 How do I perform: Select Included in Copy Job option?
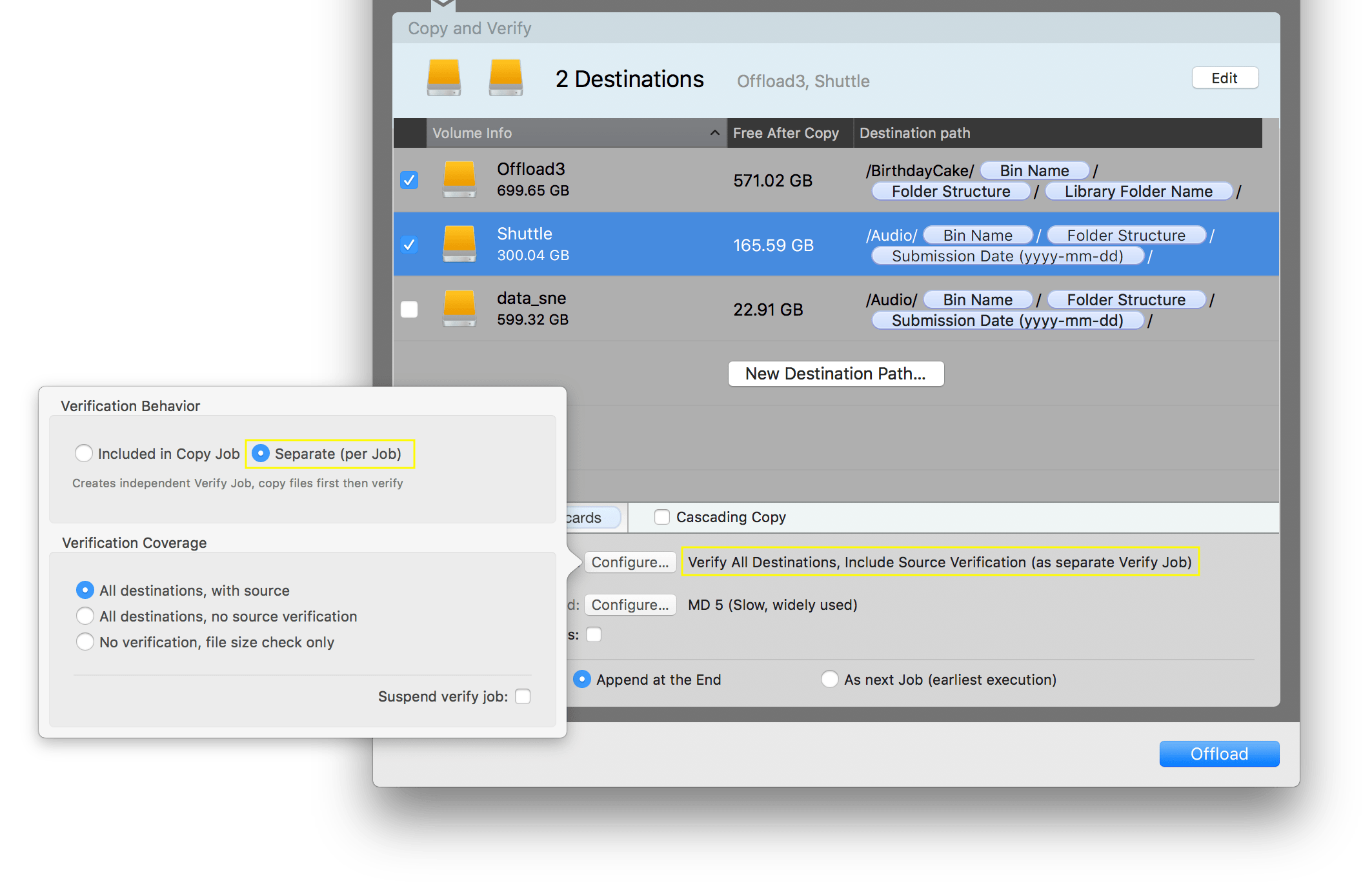tap(84, 454)
